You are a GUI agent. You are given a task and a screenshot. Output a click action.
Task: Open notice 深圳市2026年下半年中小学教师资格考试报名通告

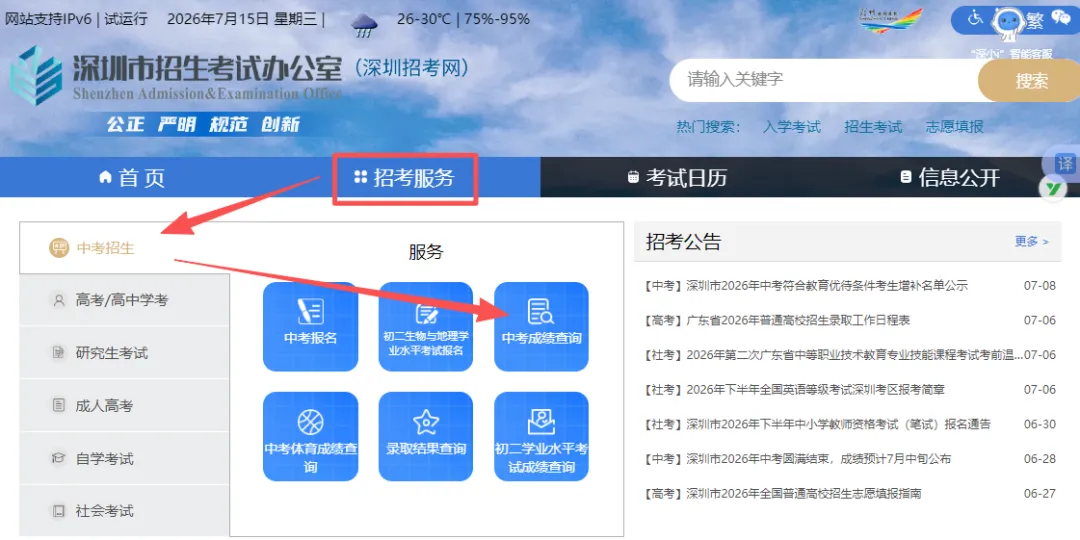818,424
